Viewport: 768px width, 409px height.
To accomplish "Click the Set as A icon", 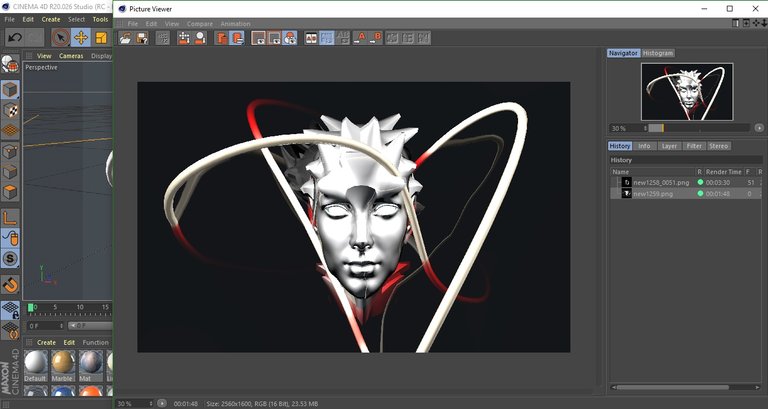I will coord(360,38).
